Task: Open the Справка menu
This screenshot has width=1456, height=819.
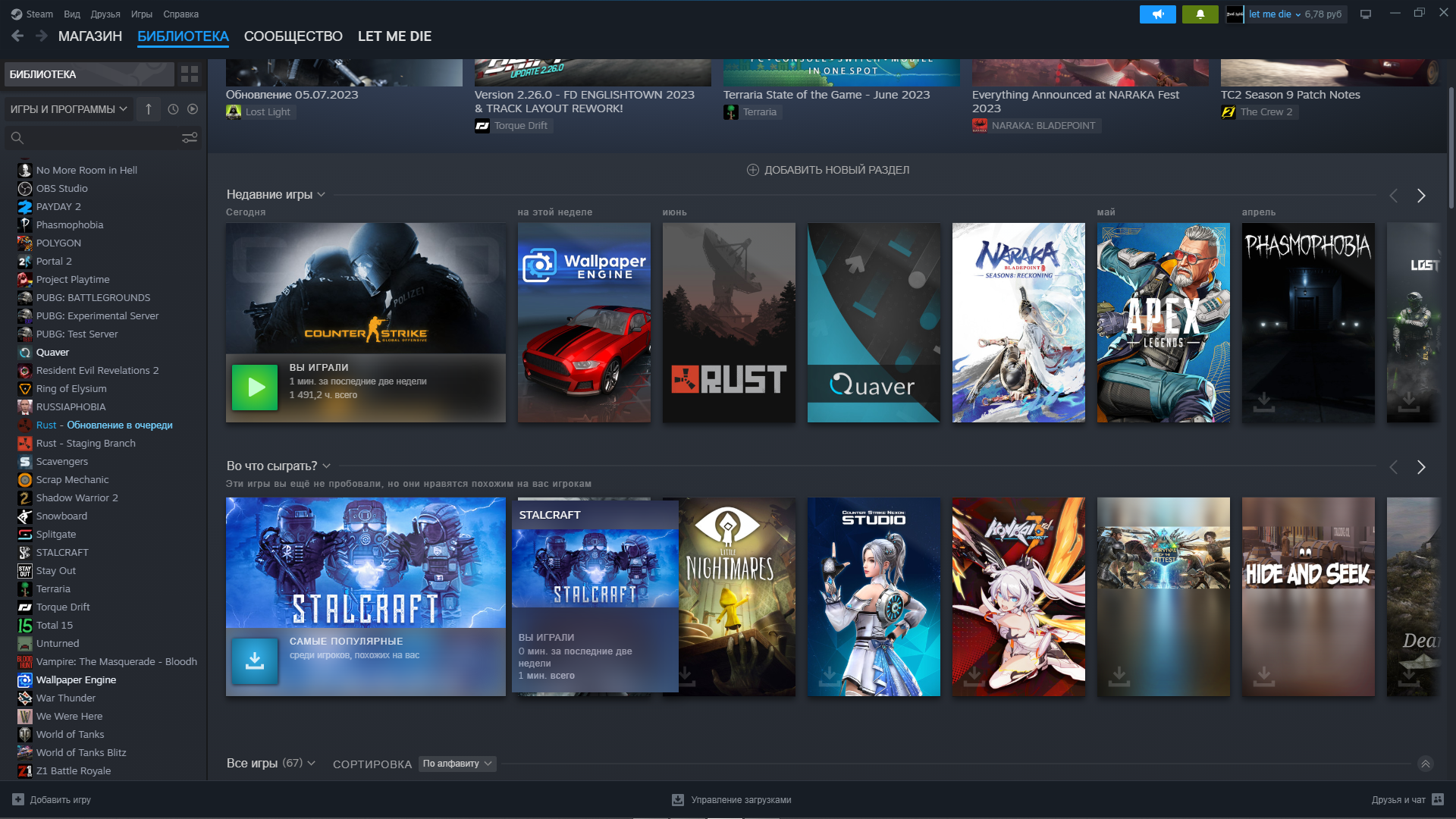Action: click(181, 14)
